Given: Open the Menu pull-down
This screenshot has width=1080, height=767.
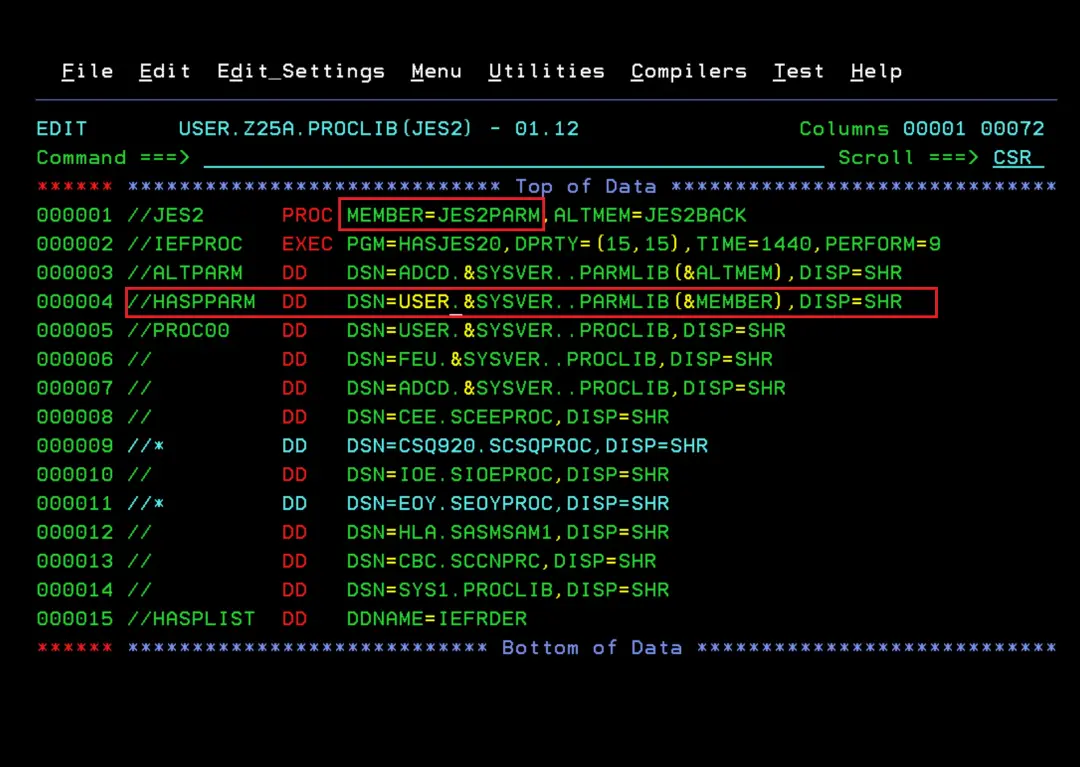Looking at the screenshot, I should (x=436, y=71).
